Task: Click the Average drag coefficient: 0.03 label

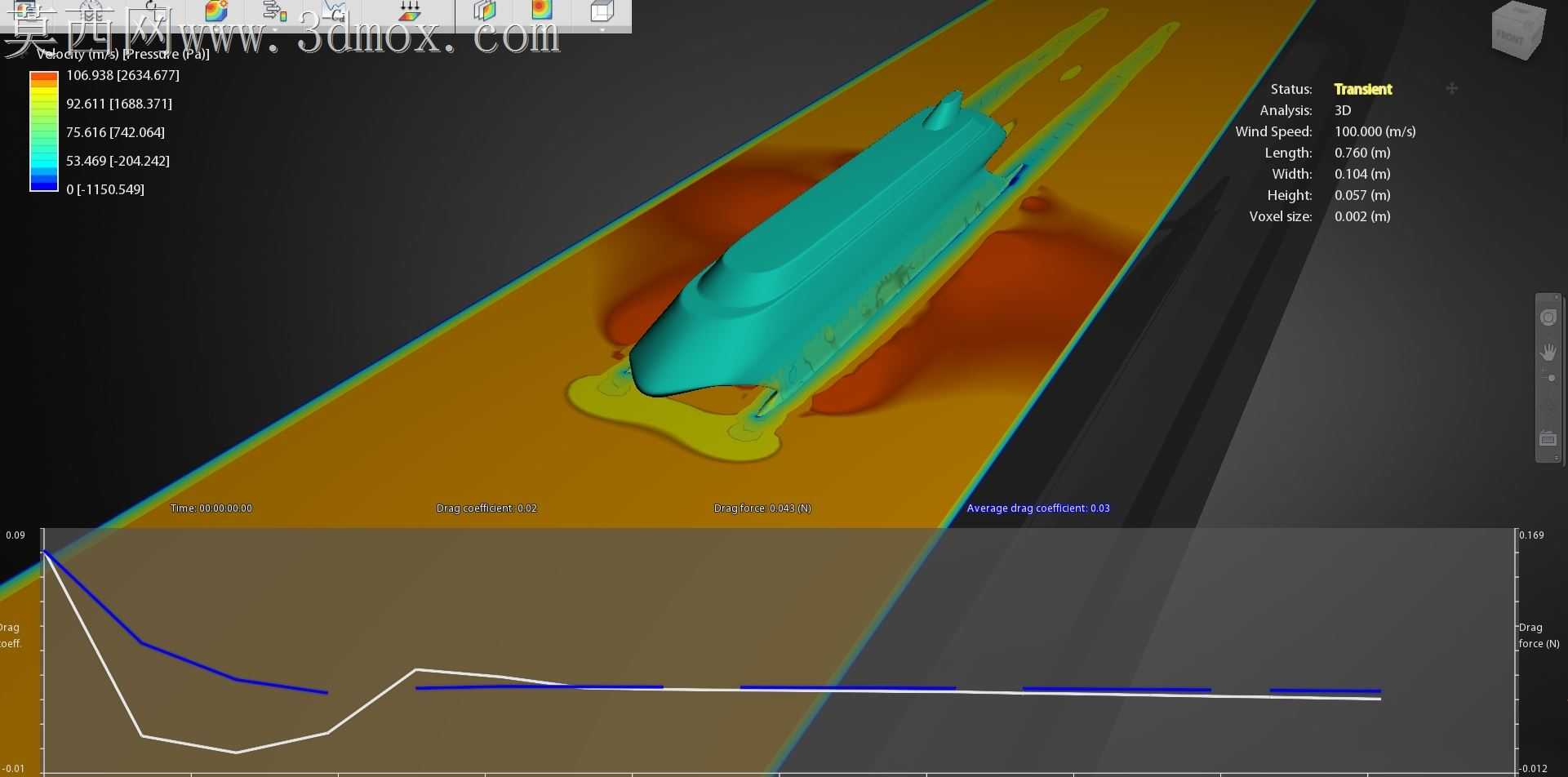Action: (1038, 508)
